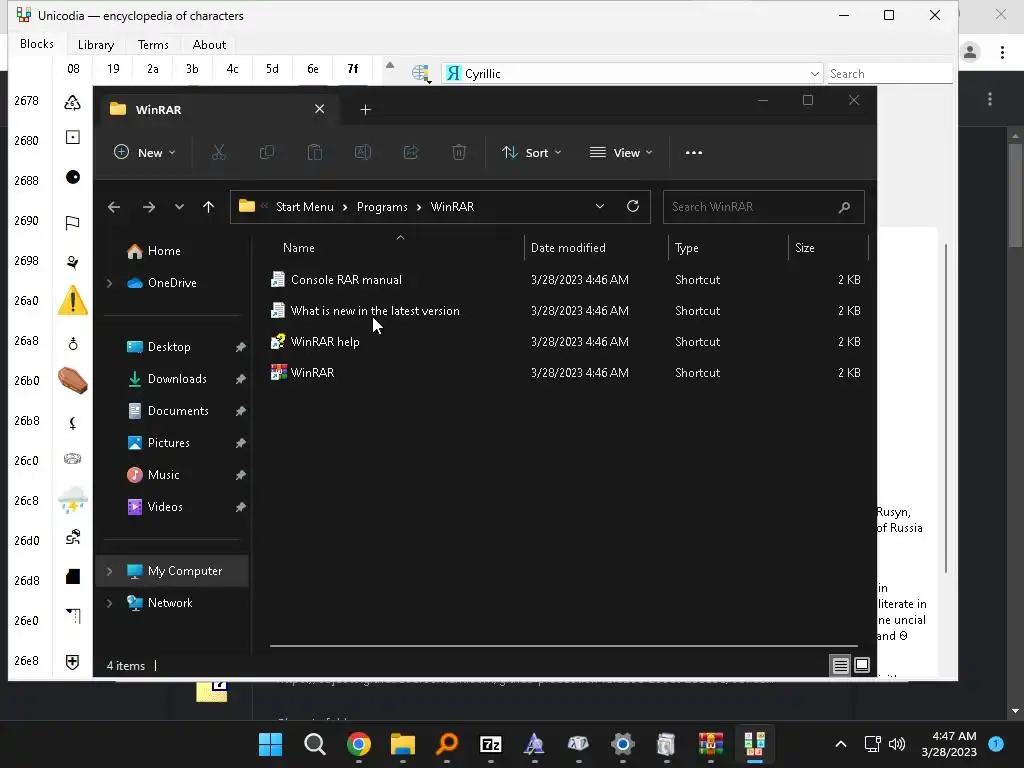Open the View dropdown in Explorer
Screen dimensions: 1024x768
620,152
